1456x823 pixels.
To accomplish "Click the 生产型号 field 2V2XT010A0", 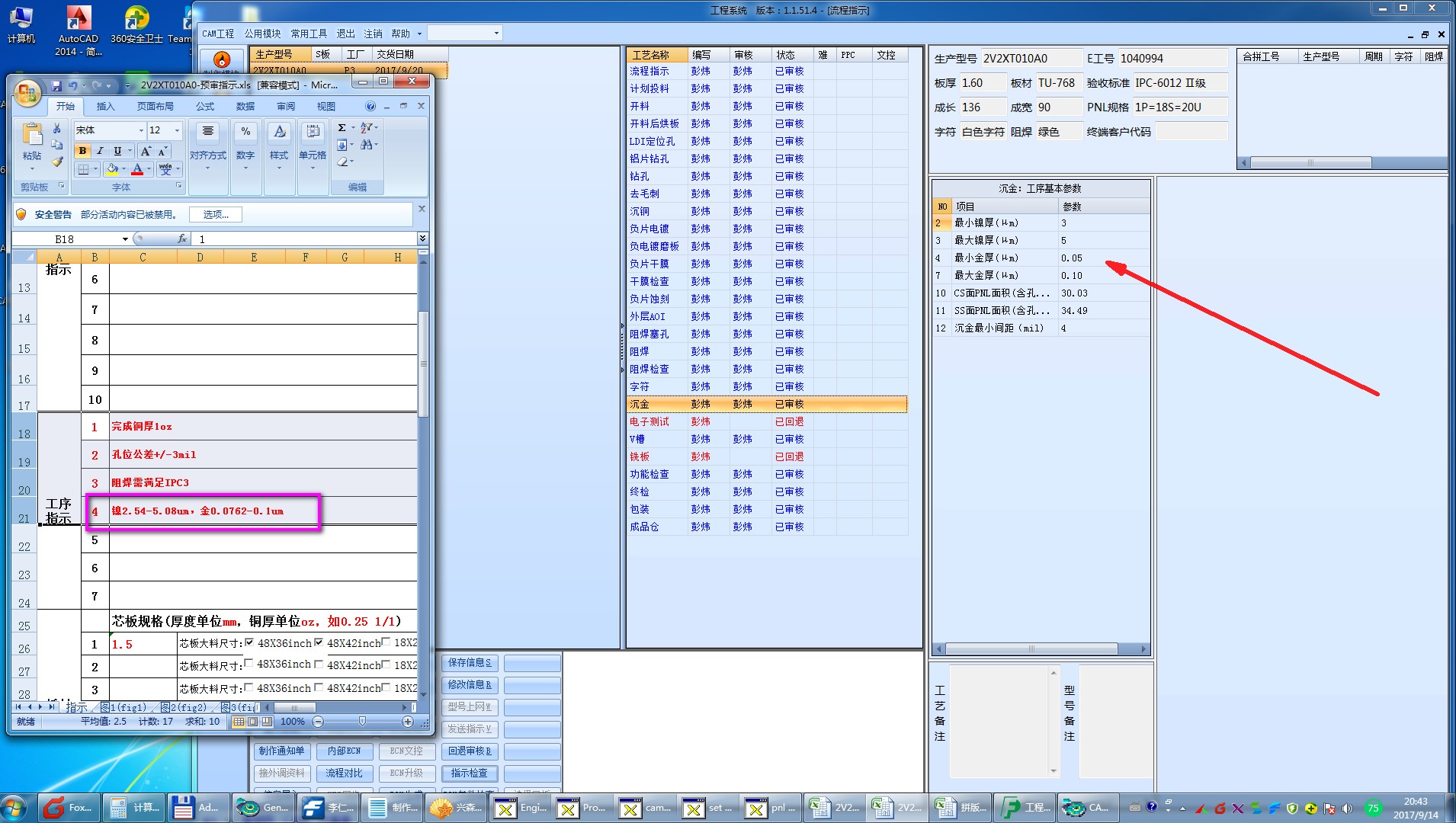I will click(x=1031, y=59).
